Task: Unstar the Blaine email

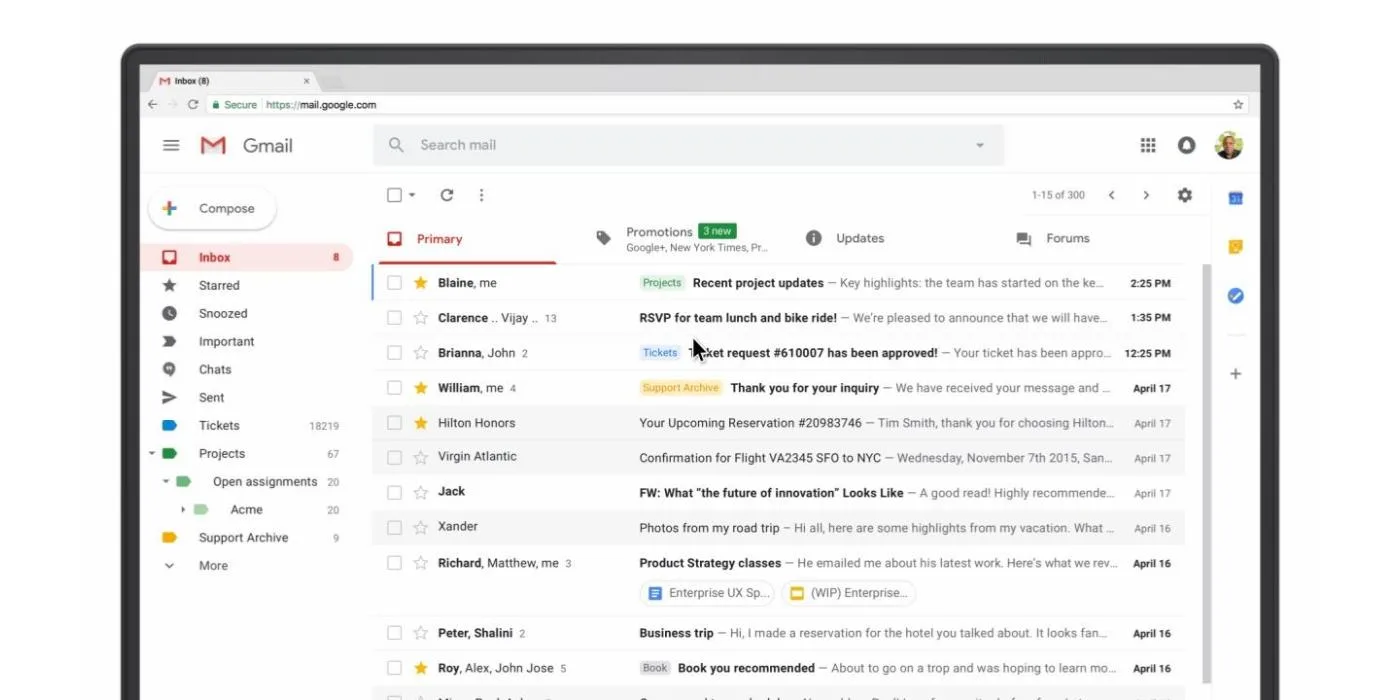Action: (421, 283)
